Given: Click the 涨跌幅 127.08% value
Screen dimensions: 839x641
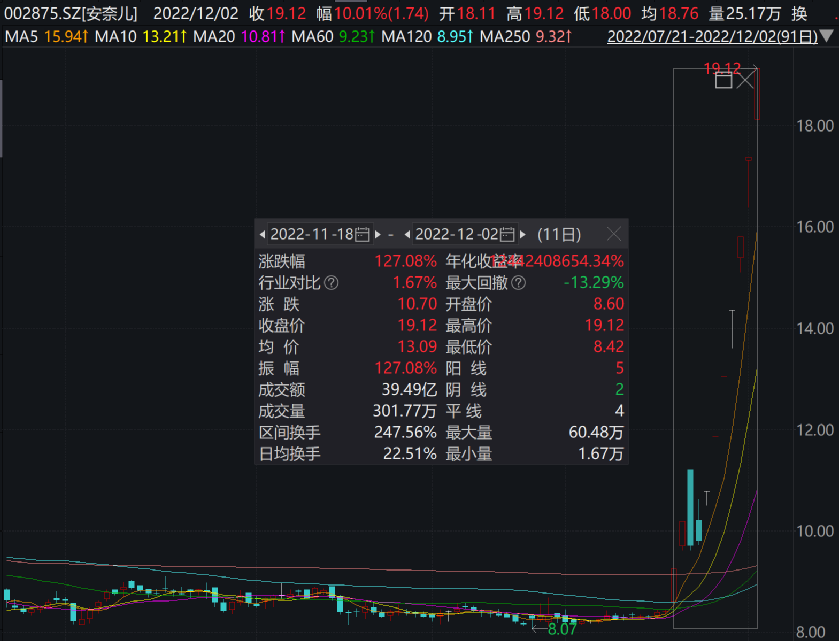Looking at the screenshot, I should (x=406, y=261).
